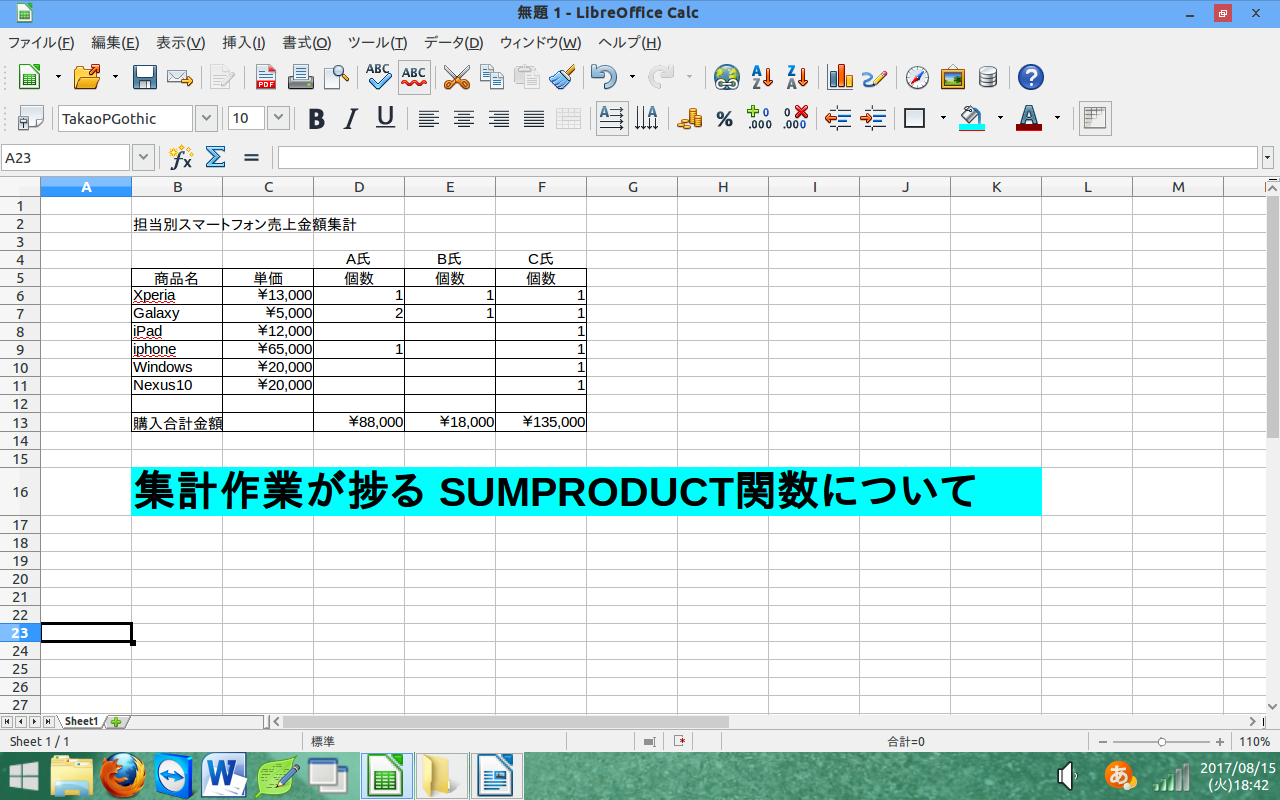Open the TakaoPGothic font name dropdown
1280x800 pixels.
click(x=206, y=119)
